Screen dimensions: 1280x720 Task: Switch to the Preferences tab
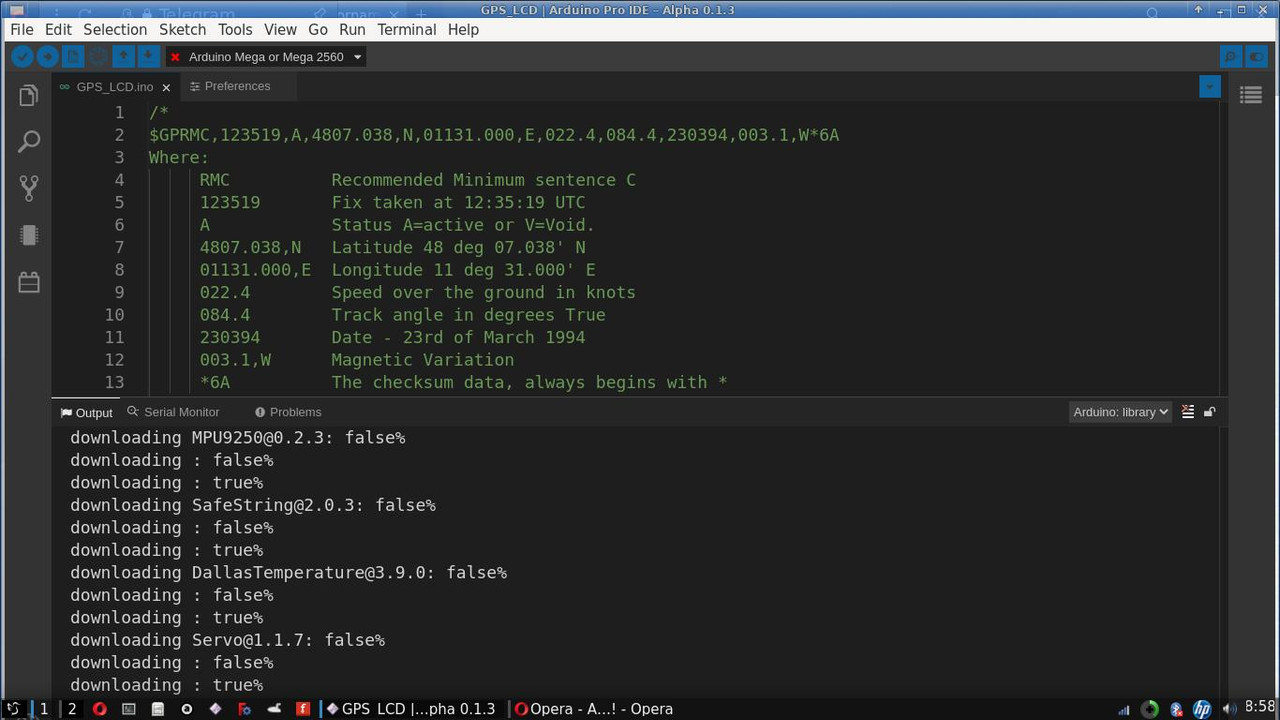click(237, 86)
